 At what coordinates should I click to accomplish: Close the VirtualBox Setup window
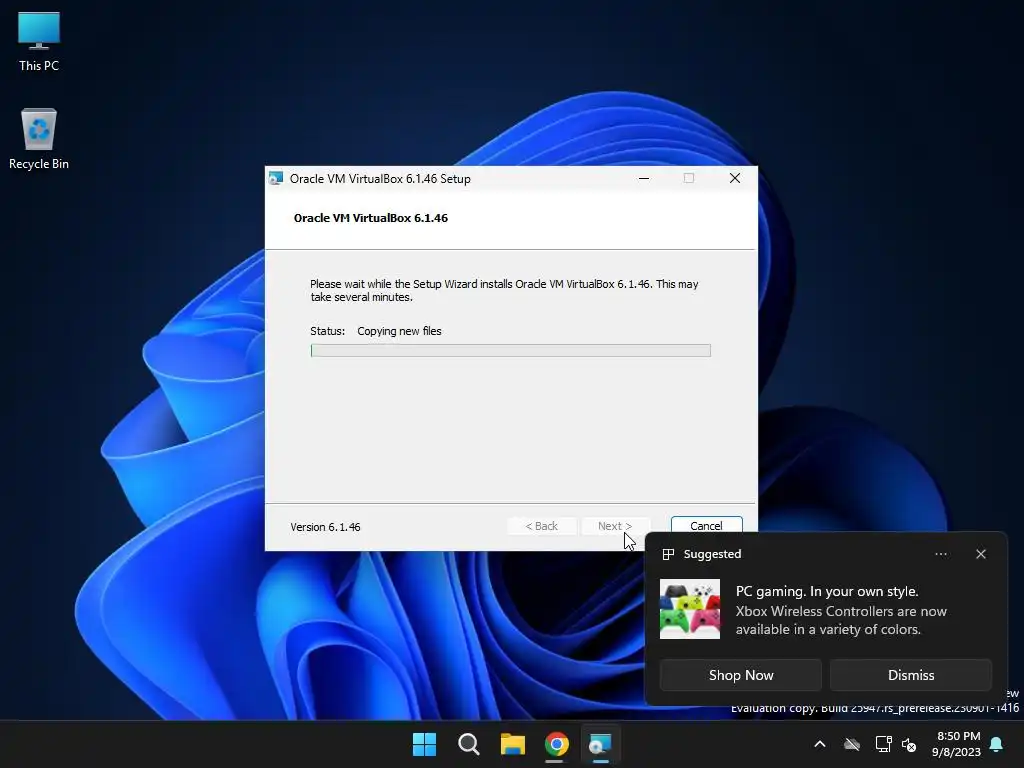pos(735,178)
